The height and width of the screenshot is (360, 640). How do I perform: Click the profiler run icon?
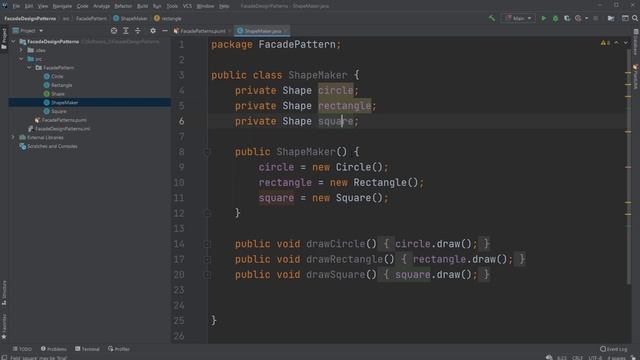[x=578, y=18]
